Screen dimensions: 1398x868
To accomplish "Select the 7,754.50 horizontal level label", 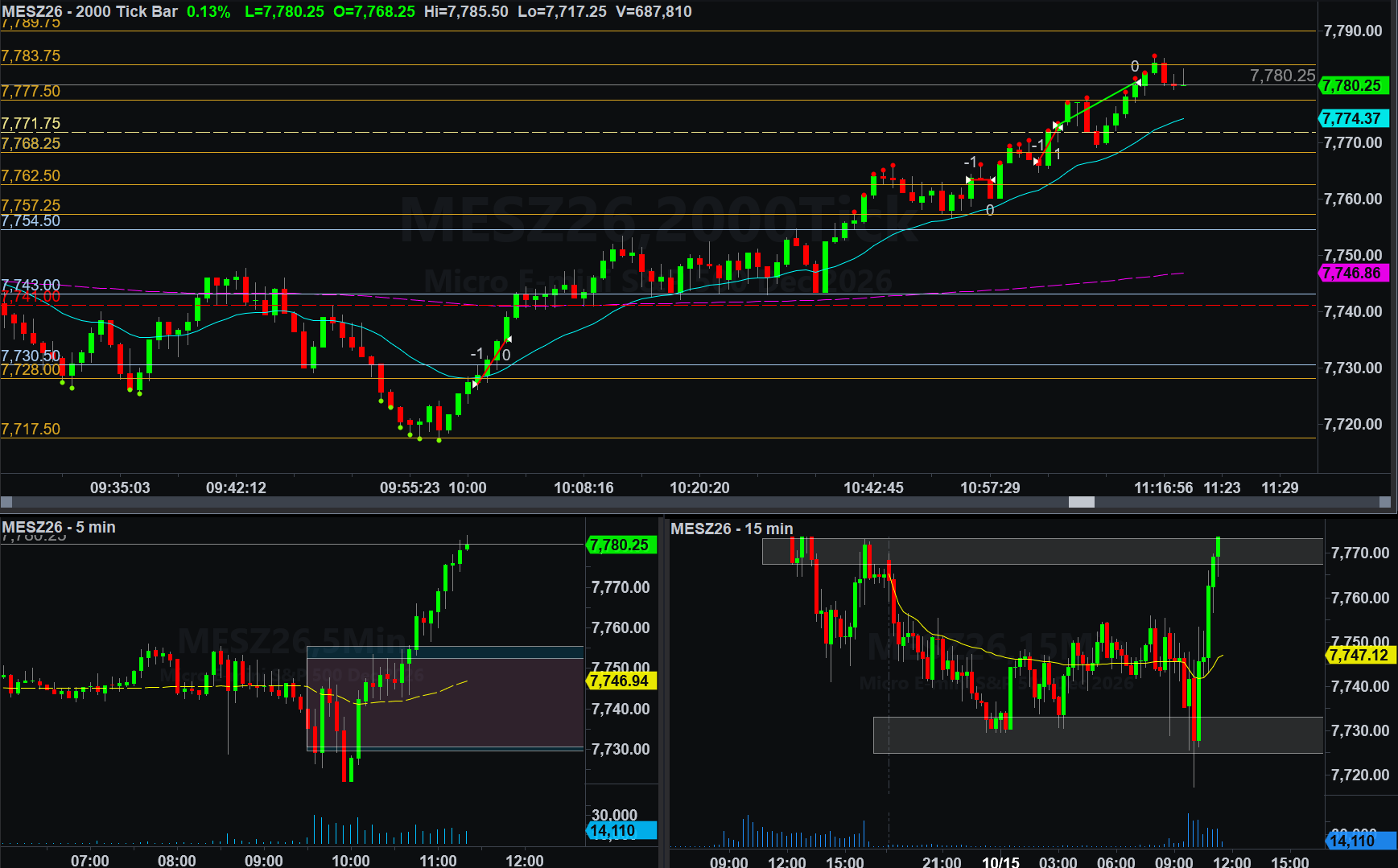I will tap(31, 220).
